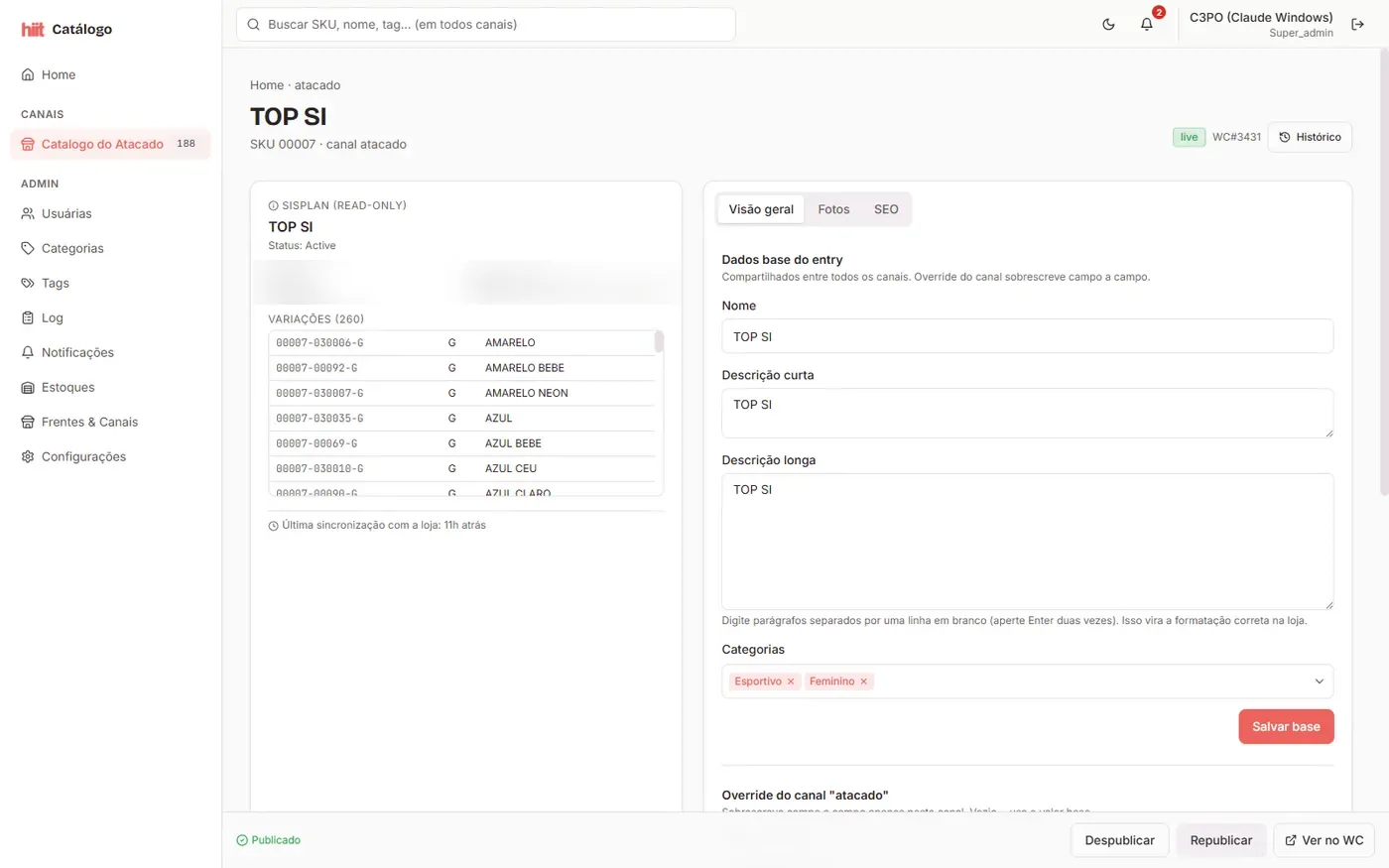Click the Log clipboard icon
Image resolution: width=1389 pixels, height=868 pixels.
click(28, 317)
